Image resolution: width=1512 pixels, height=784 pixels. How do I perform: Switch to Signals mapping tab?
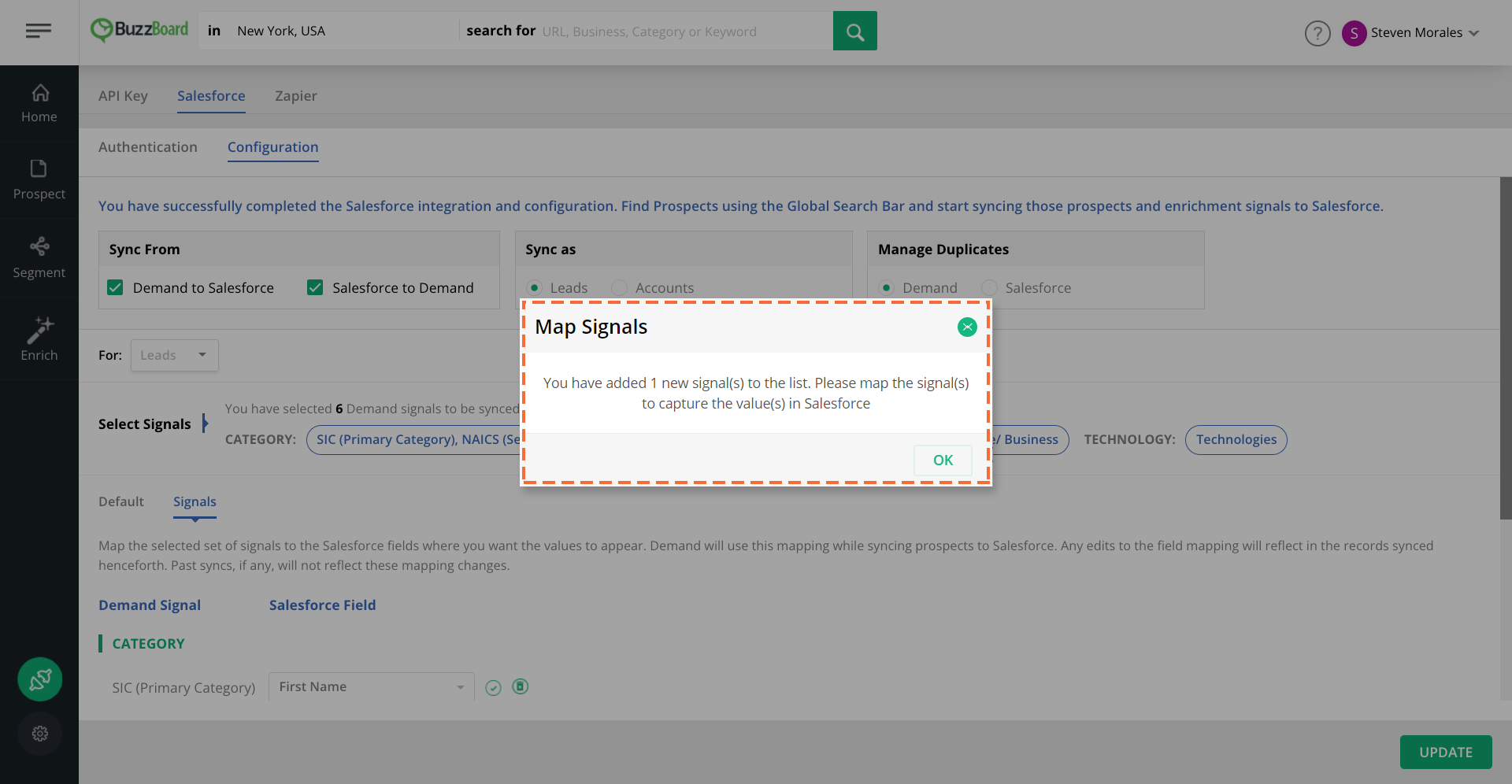[x=195, y=502]
